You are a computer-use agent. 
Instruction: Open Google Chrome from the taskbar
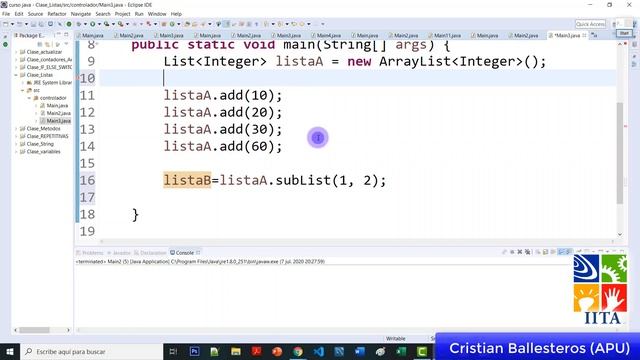point(298,351)
